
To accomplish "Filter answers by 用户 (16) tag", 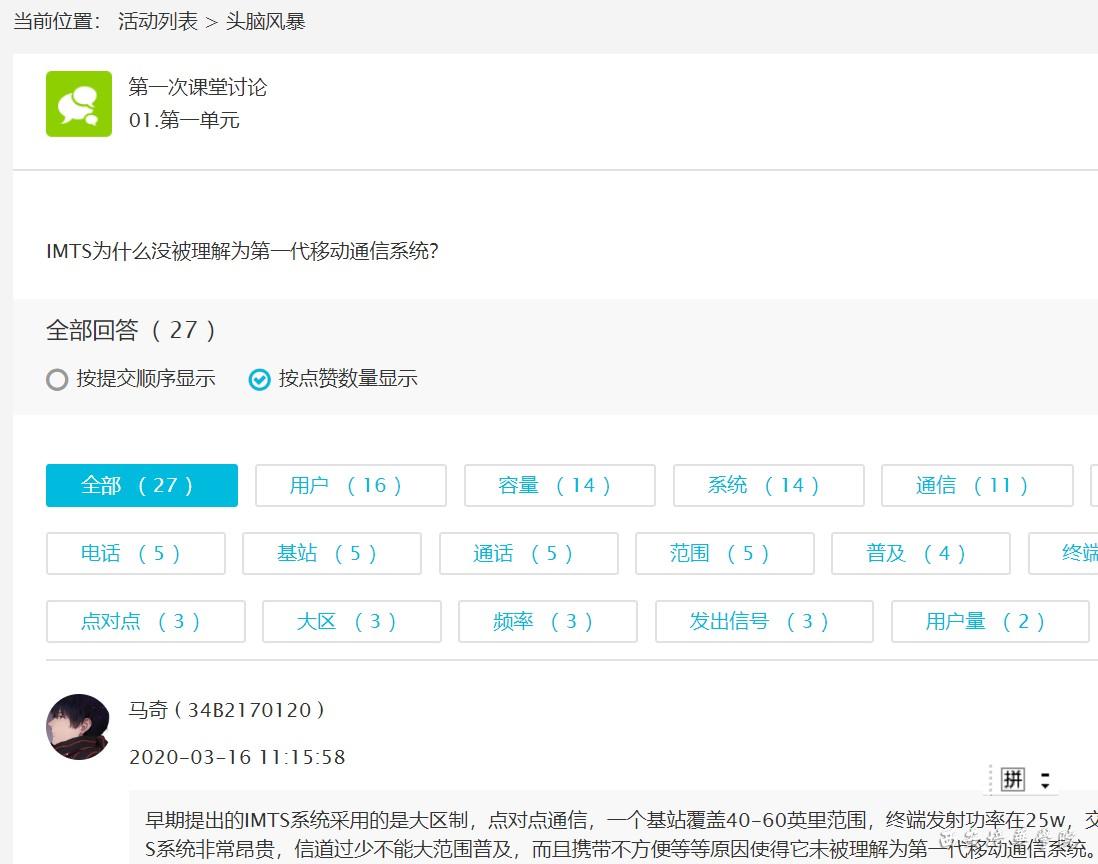I will coord(350,486).
